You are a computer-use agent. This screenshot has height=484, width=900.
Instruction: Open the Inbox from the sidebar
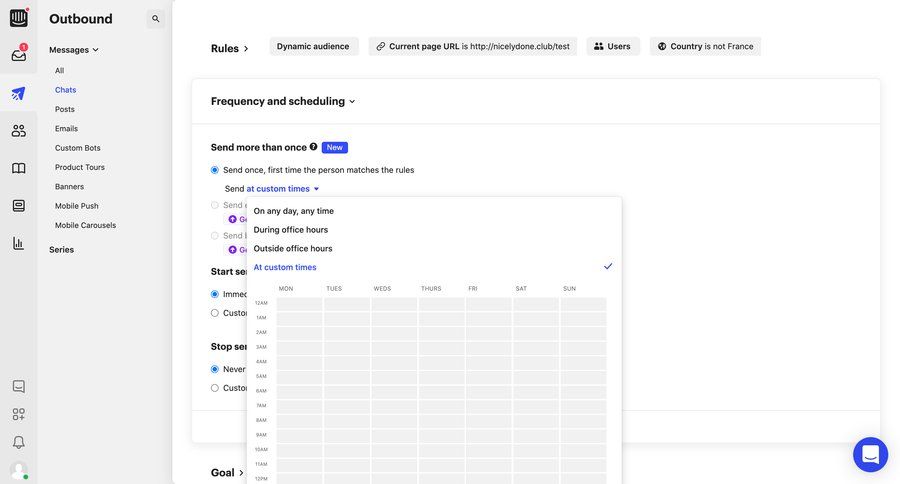[18, 55]
